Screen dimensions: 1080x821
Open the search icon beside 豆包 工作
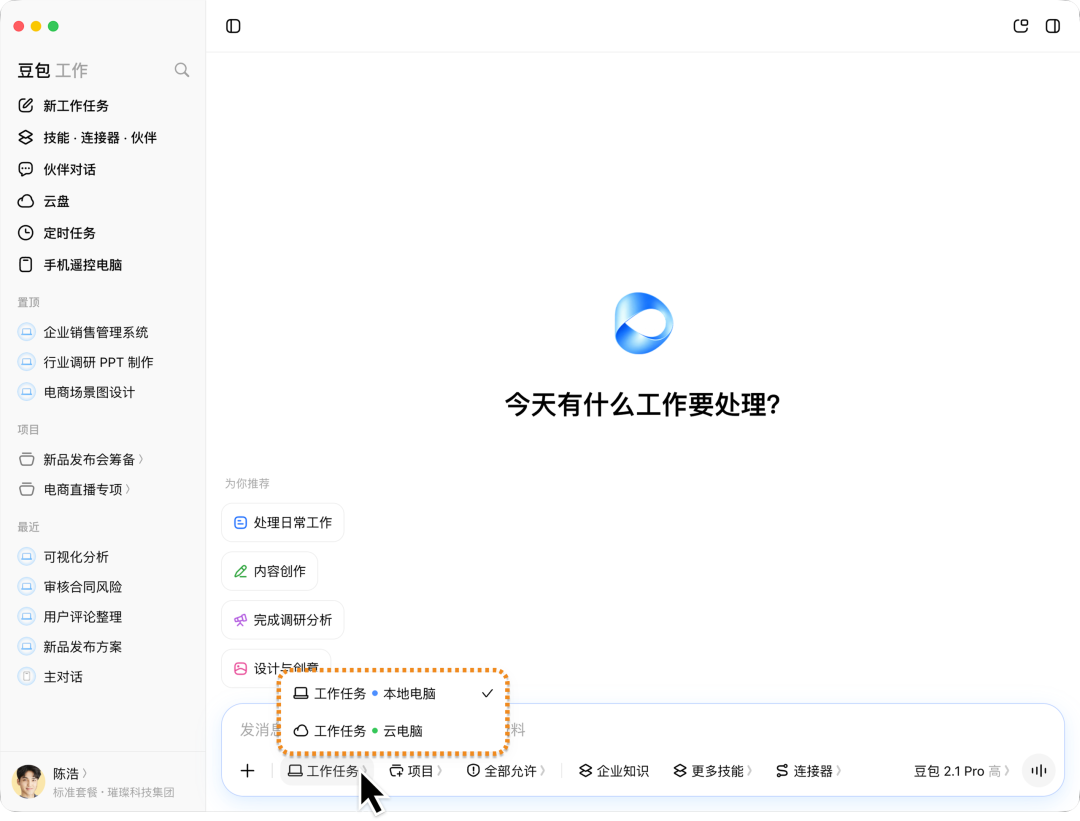182,70
